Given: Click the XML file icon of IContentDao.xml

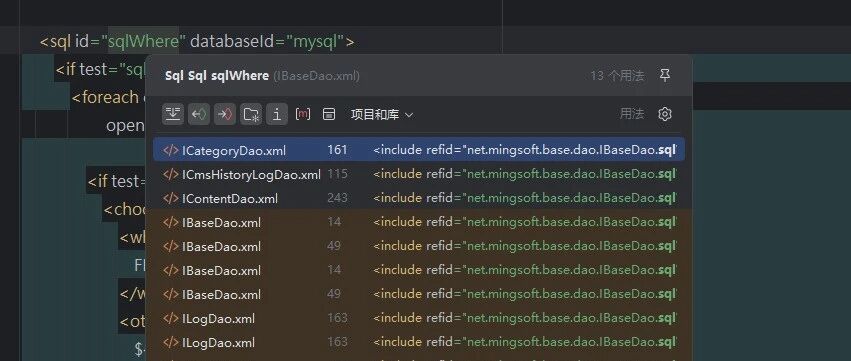Looking at the screenshot, I should (x=171, y=198).
